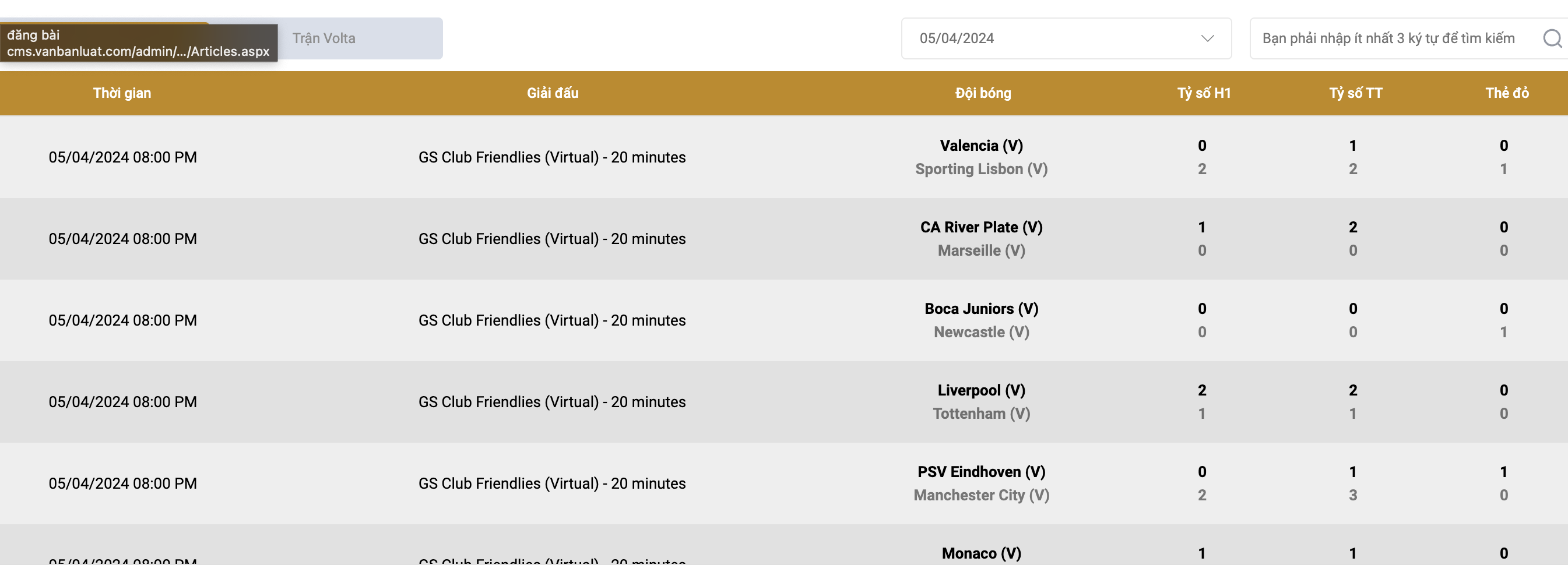Click the search magnifier icon
This screenshot has width=1568, height=572.
point(1551,38)
